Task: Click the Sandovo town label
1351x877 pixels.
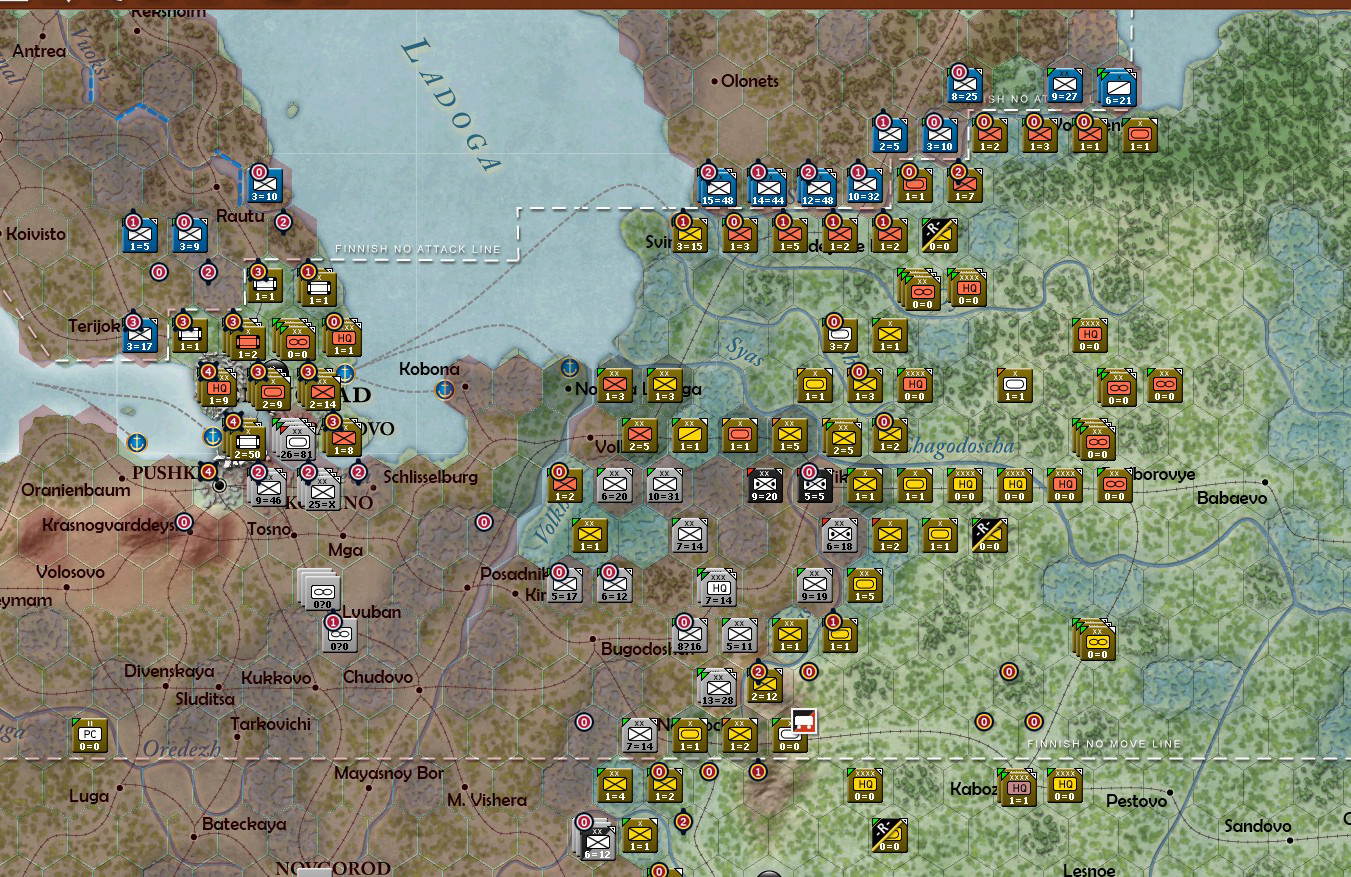Action: [1256, 826]
